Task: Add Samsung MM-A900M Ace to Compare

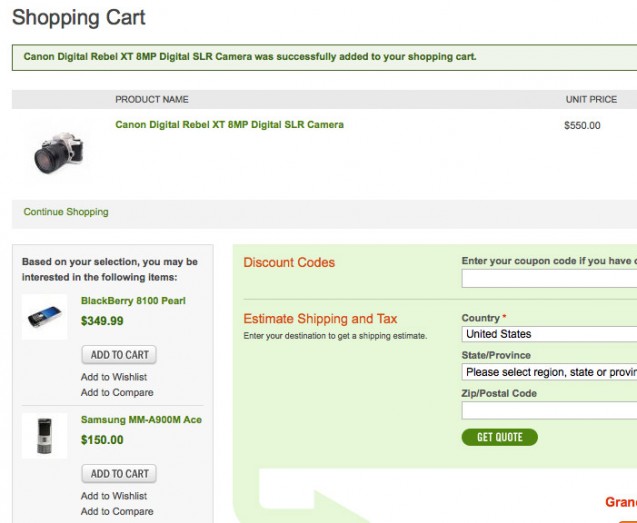Action: (x=117, y=512)
